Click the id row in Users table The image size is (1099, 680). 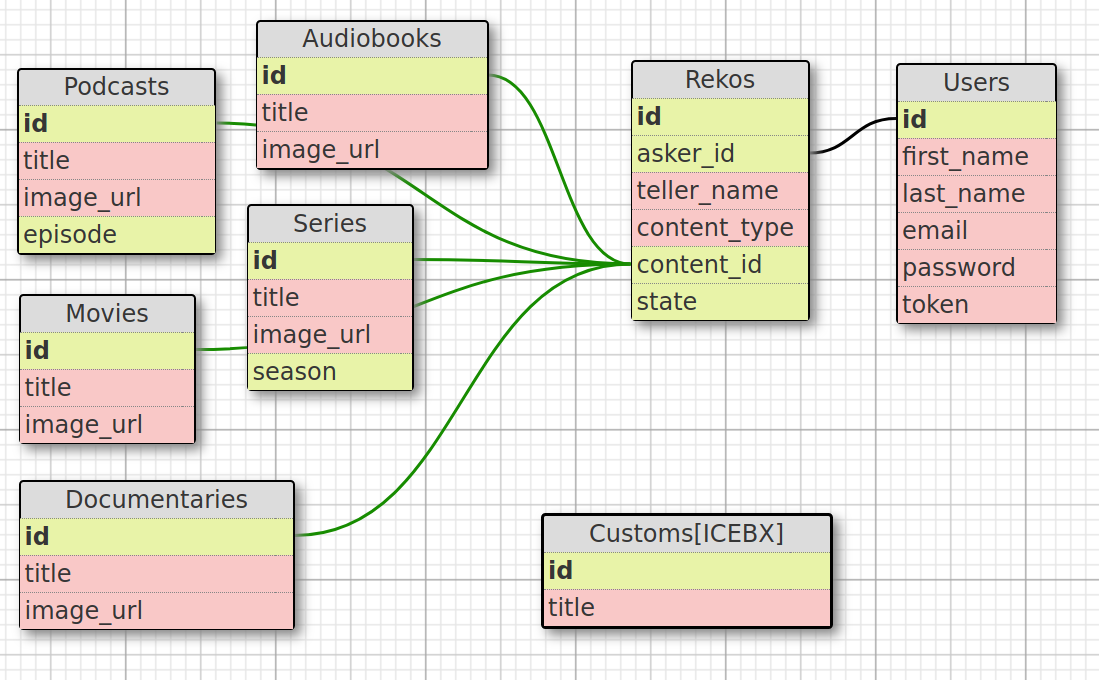tap(976, 119)
